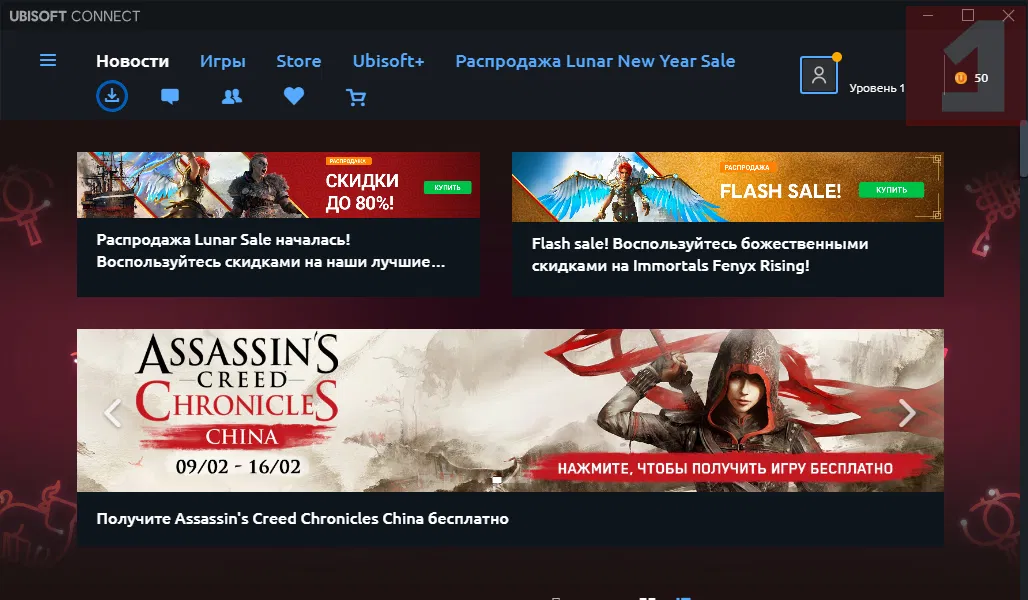1028x600 pixels.
Task: Click the Скидки до 80% banner image
Action: pos(278,185)
